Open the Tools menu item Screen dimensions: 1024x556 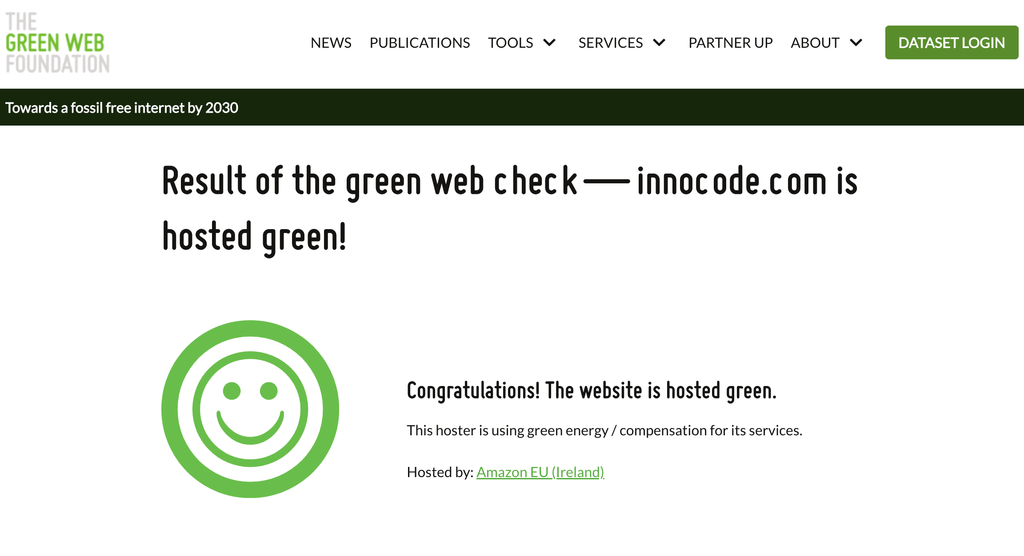[x=510, y=42]
